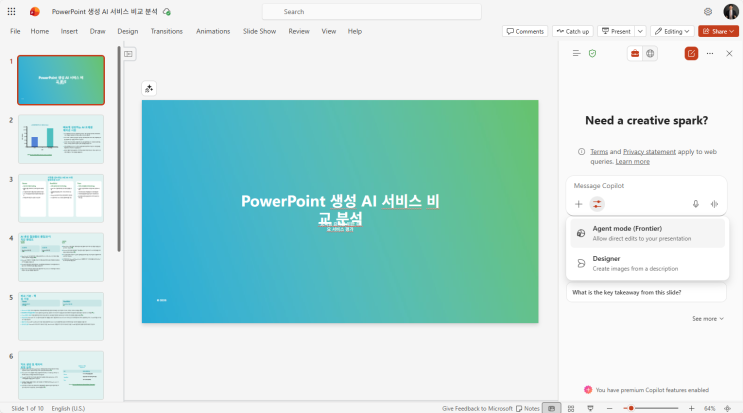Open Copilot chat list menu icon
Screen dimensions: 743x413
tap(576, 54)
